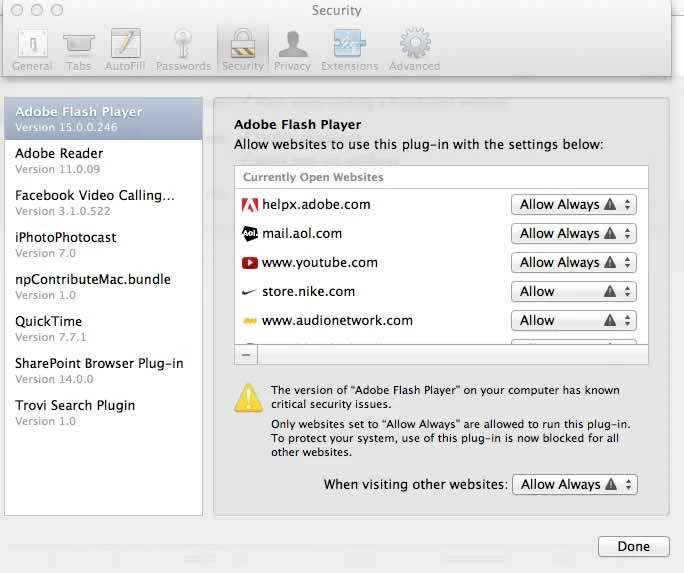Click the yellow warning triangle icon
The height and width of the screenshot is (573, 684).
(248, 398)
